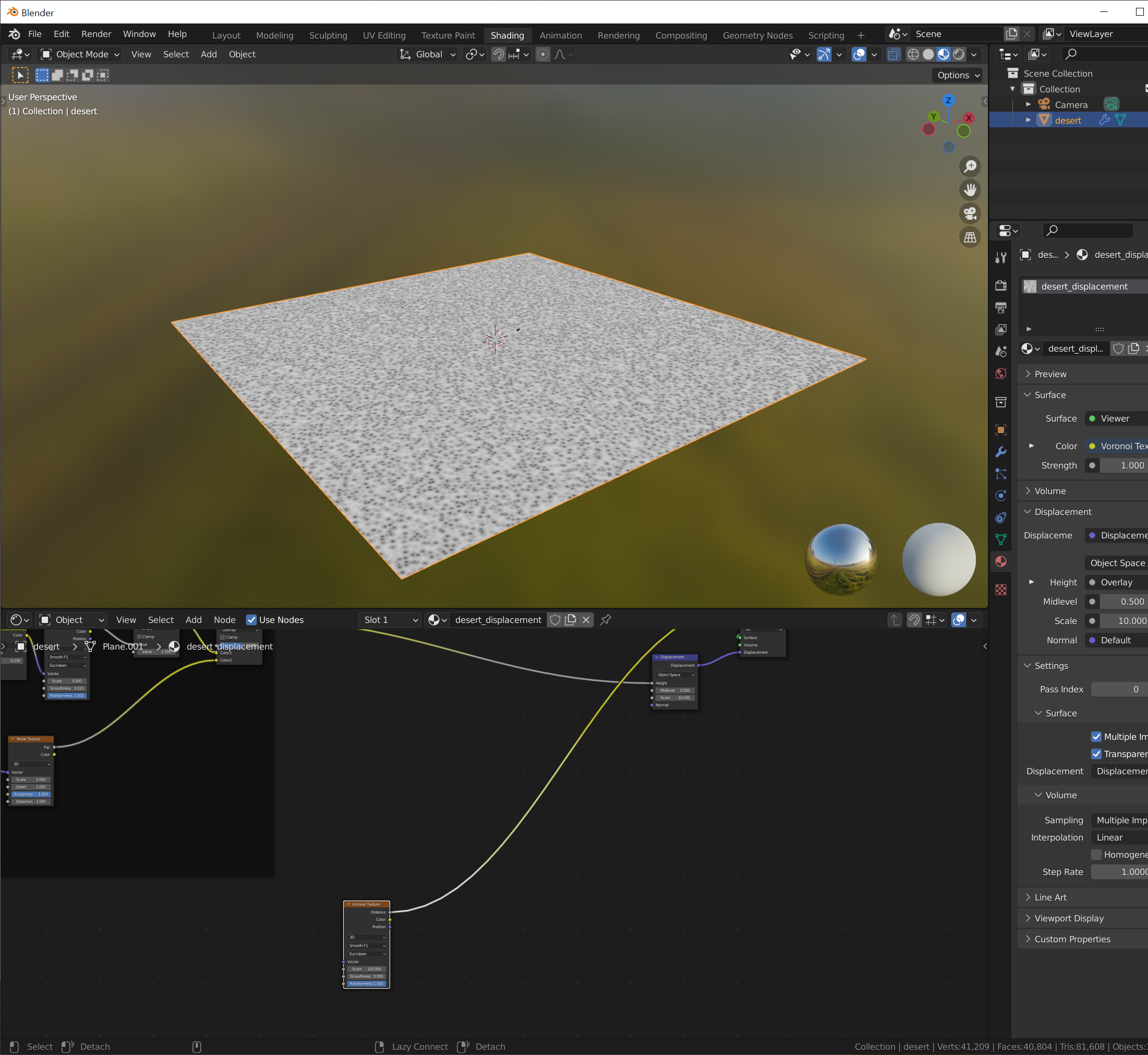This screenshot has width=1148, height=1055.
Task: Adjust the Midlevel 0.500 slider field
Action: tap(1123, 602)
